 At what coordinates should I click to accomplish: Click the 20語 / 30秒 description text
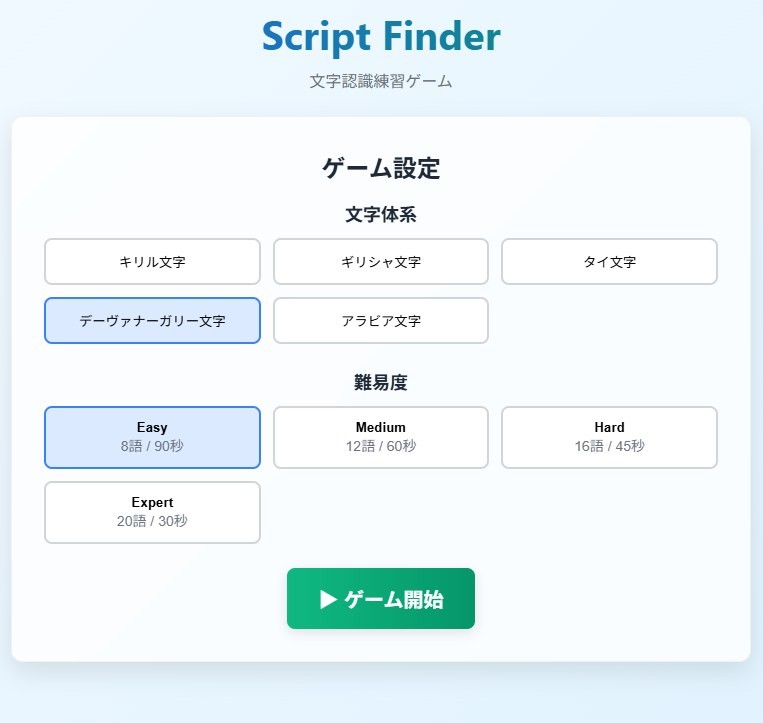pyautogui.click(x=152, y=521)
